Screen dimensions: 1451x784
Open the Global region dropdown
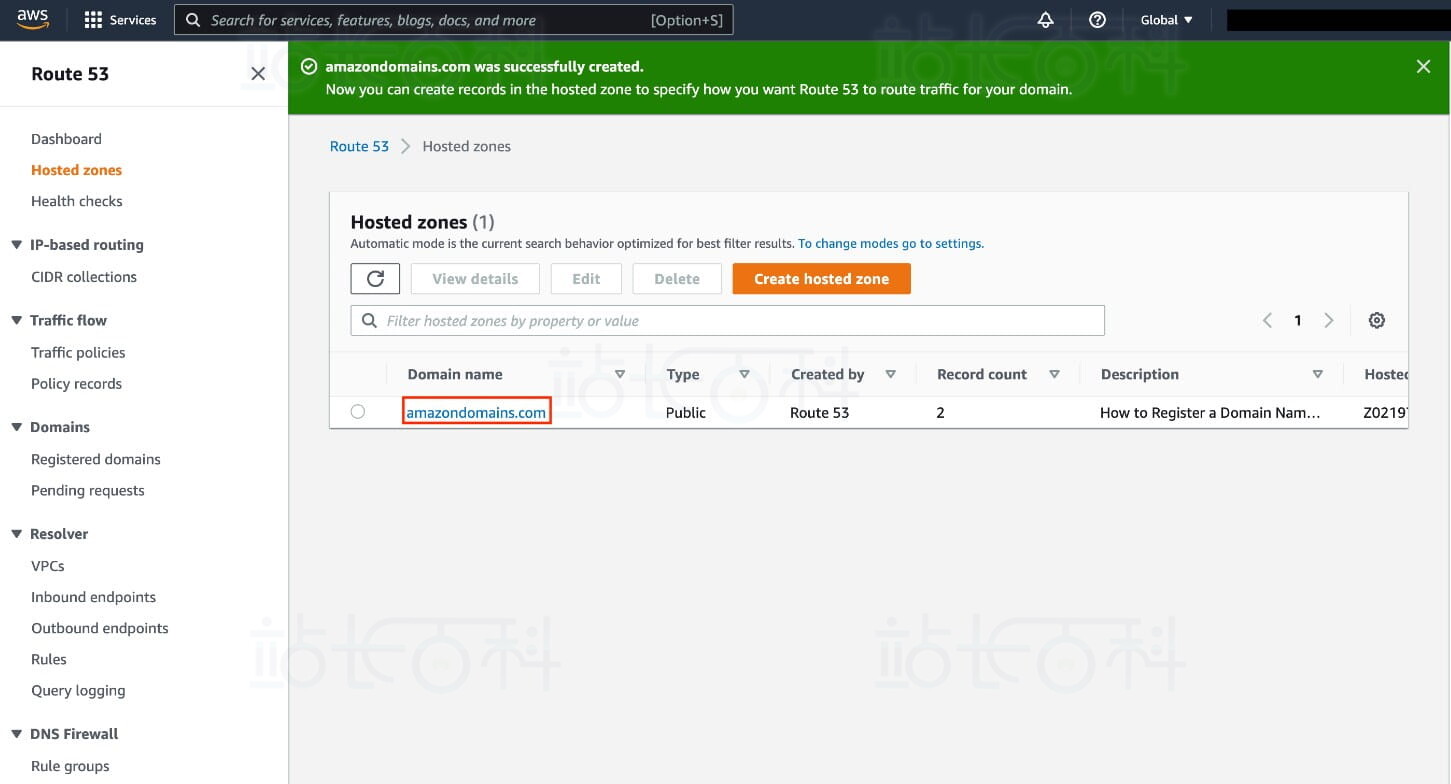click(1166, 20)
